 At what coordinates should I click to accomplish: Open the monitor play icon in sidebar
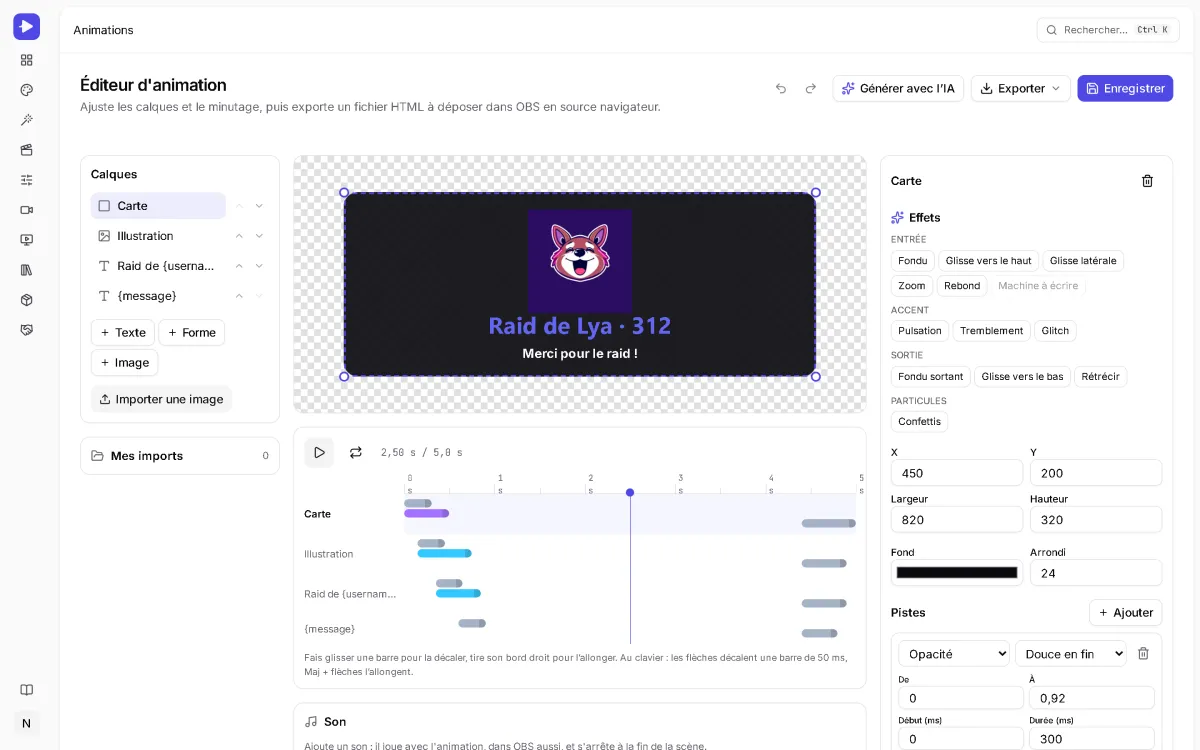(x=26, y=240)
